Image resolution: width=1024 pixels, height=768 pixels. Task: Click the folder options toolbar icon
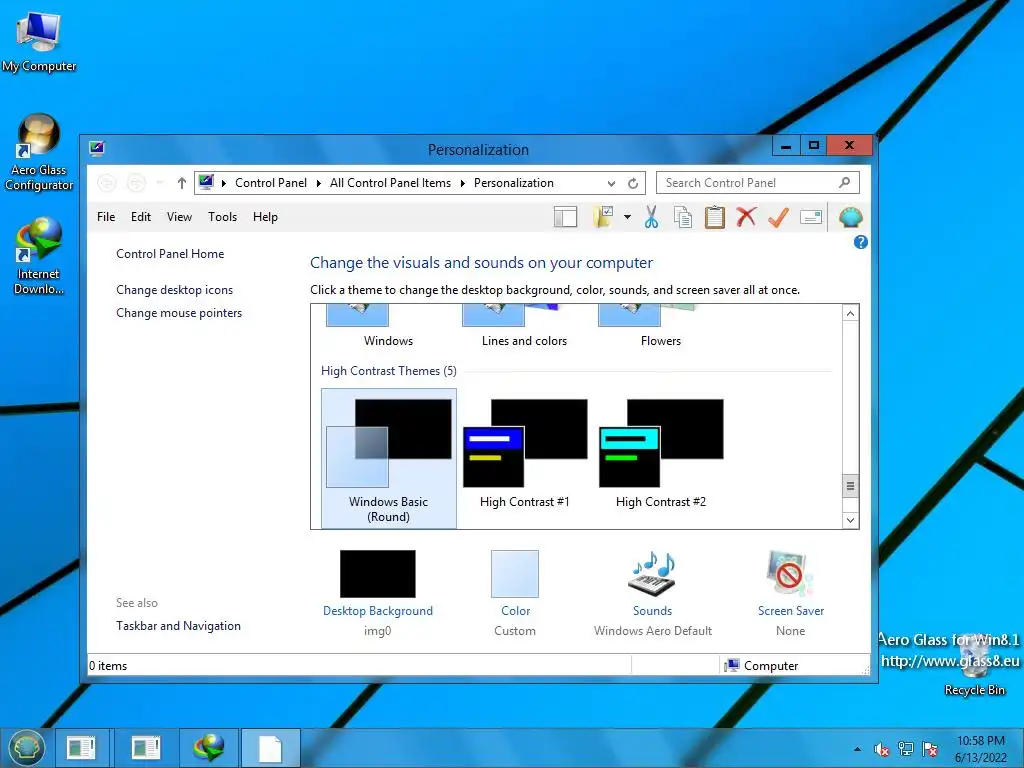pos(603,217)
